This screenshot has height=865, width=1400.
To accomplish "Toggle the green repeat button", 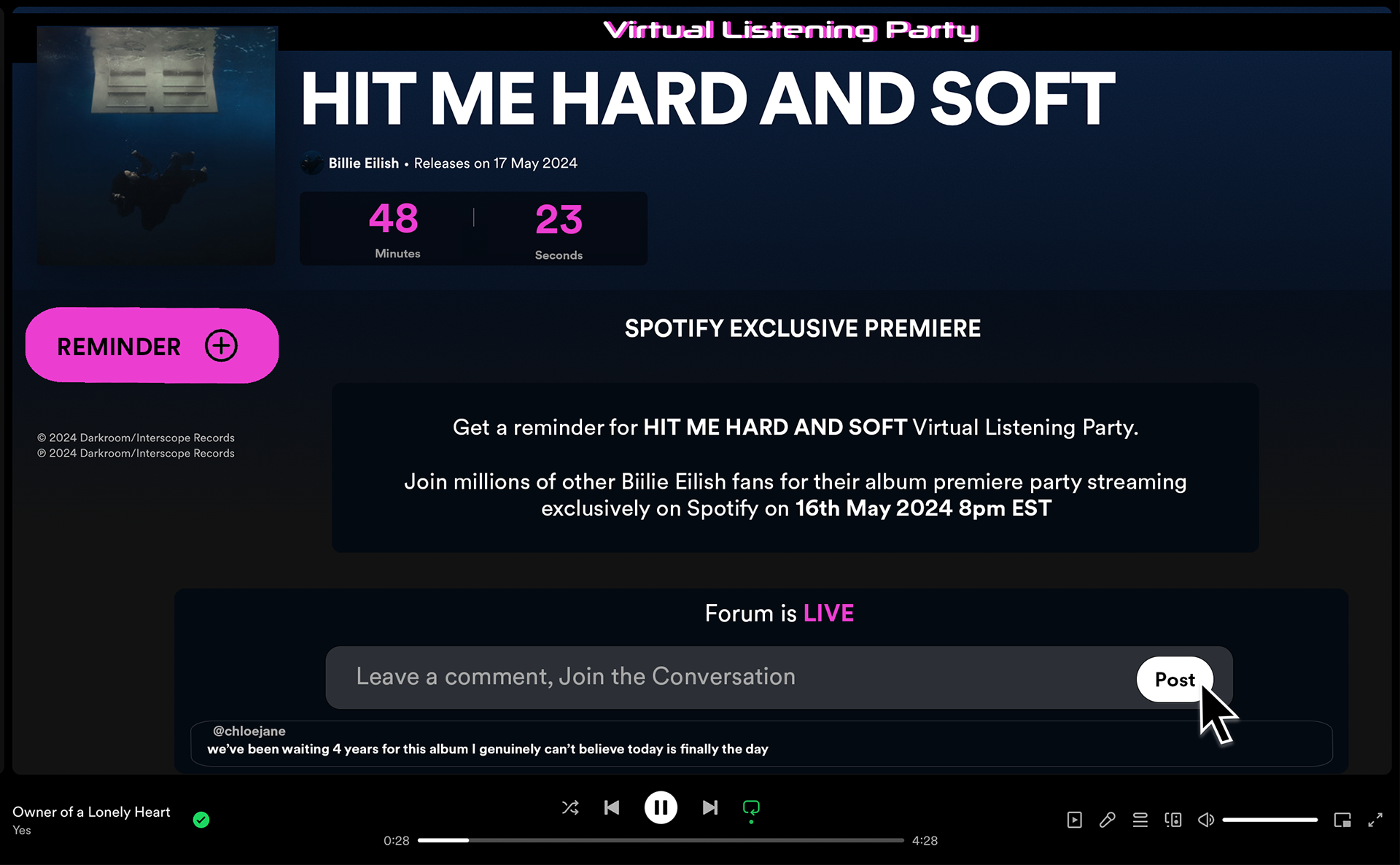I will pos(750,807).
